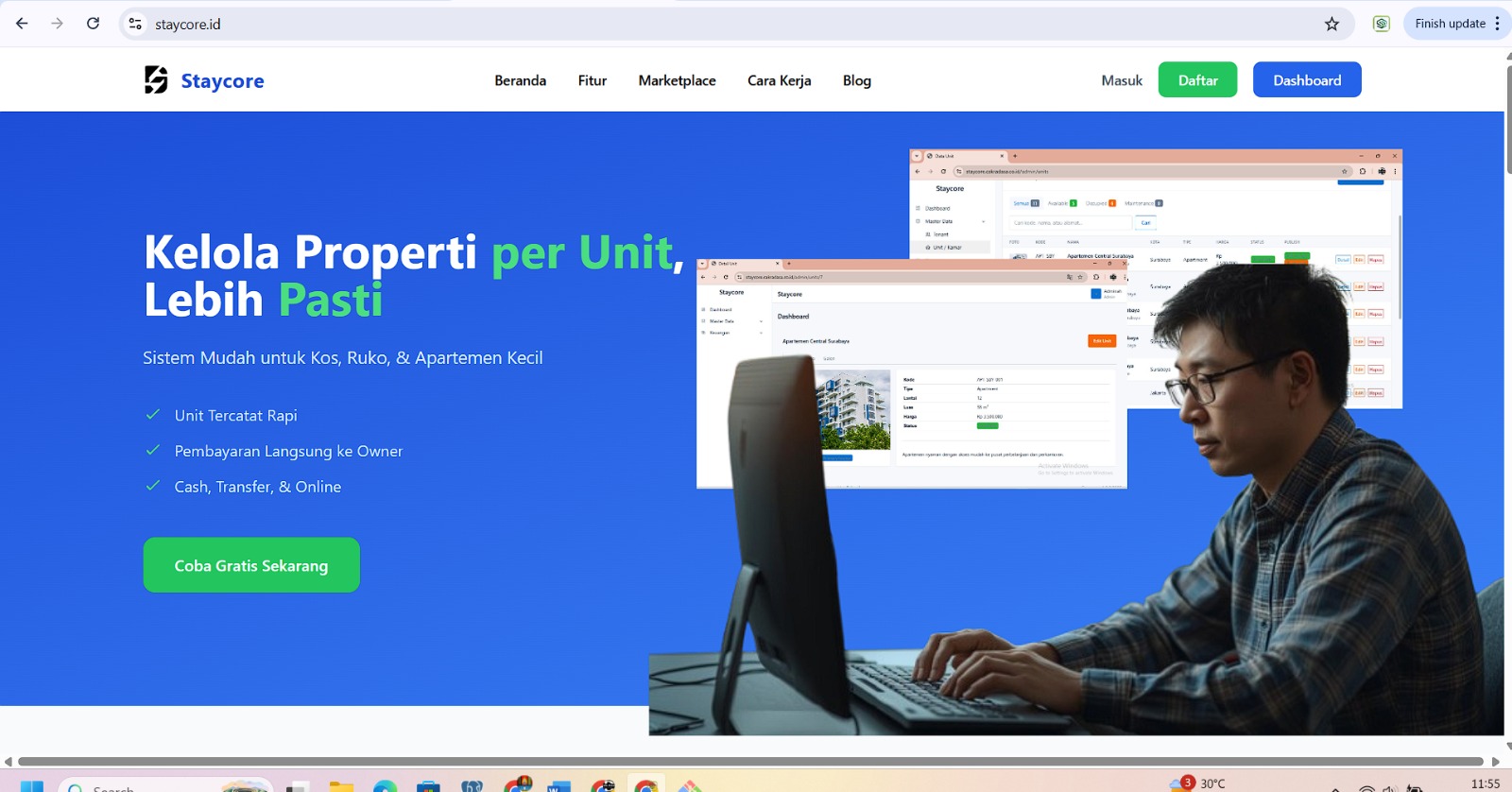Reload the staycore.id page
This screenshot has width=1512, height=792.
tap(93, 24)
